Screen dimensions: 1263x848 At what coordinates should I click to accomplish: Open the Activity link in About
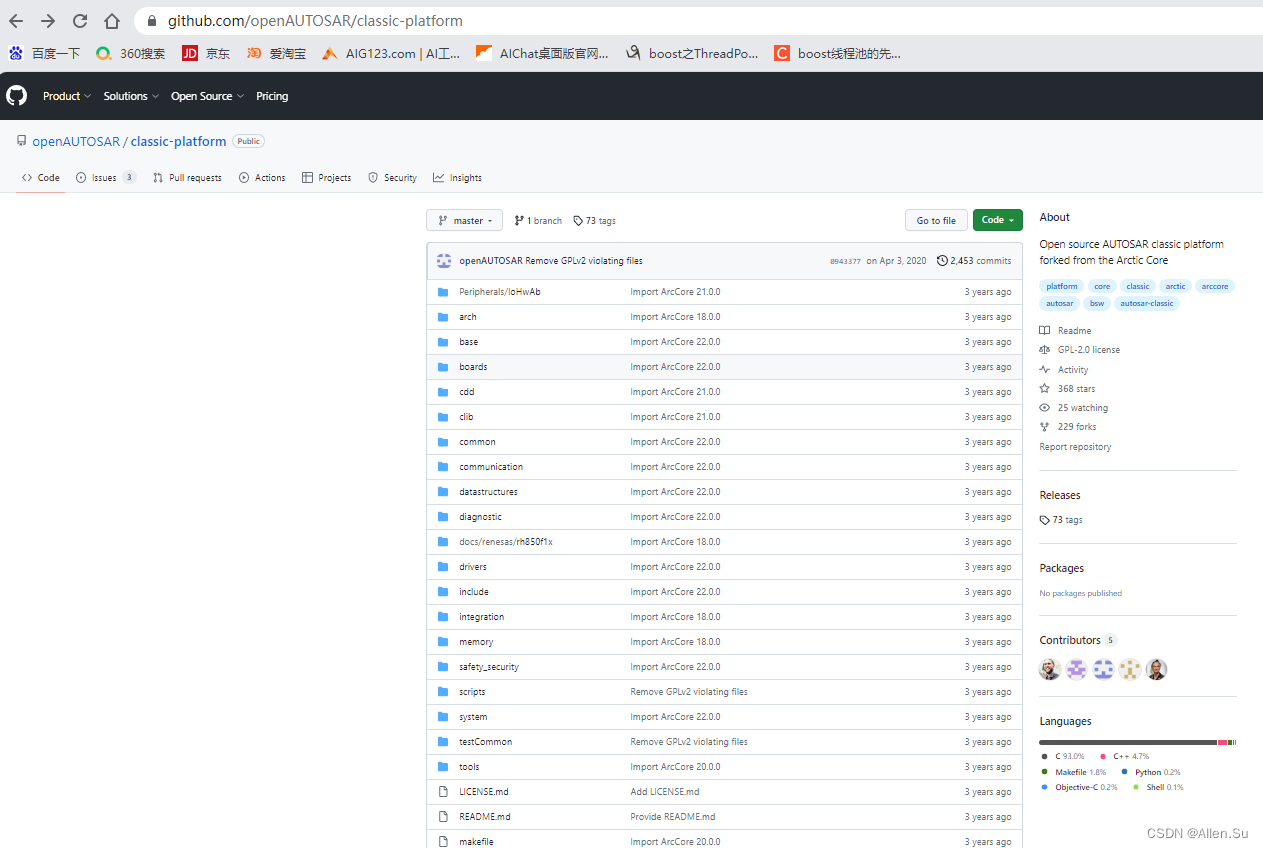click(x=1064, y=370)
